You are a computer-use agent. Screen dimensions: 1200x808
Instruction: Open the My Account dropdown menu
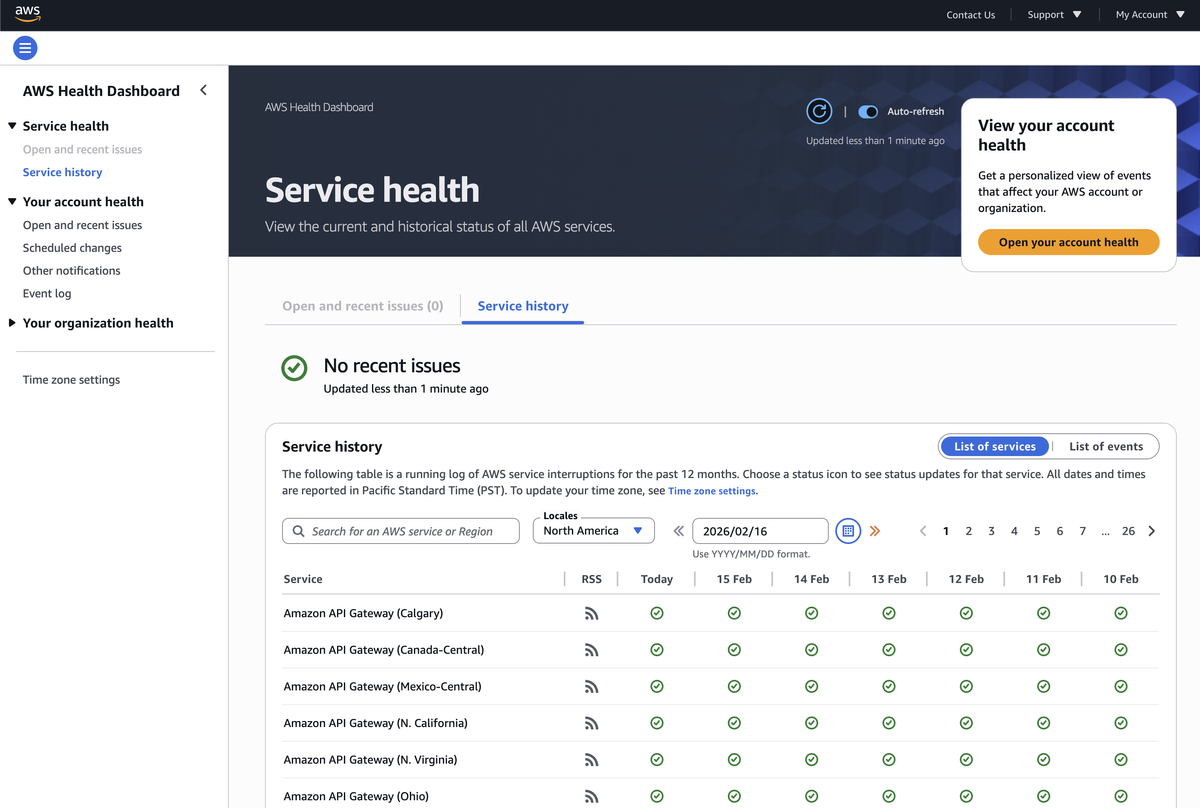[1150, 15]
